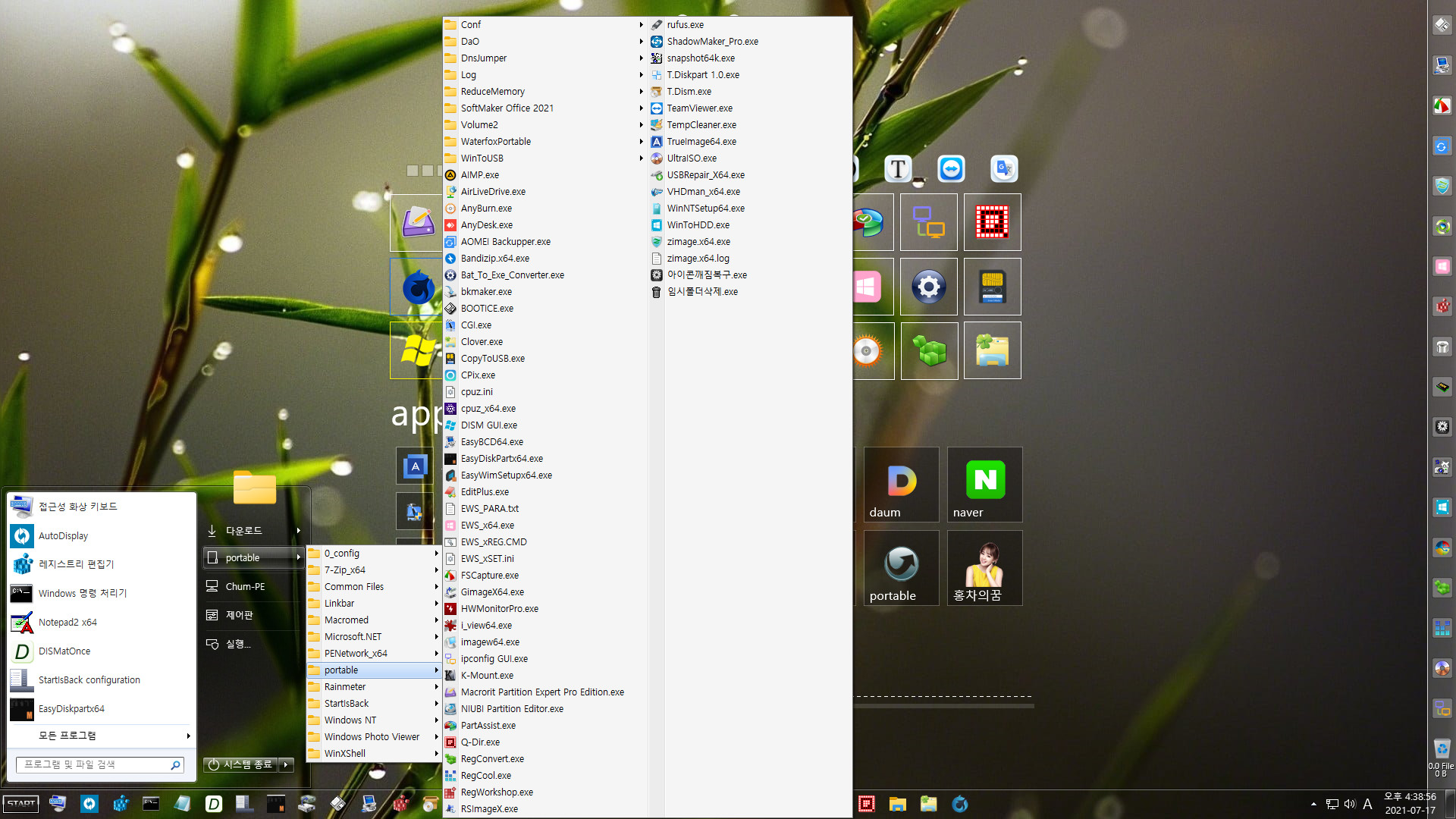Open the portable desktop tile
This screenshot has width=1456, height=819.
pyautogui.click(x=901, y=568)
